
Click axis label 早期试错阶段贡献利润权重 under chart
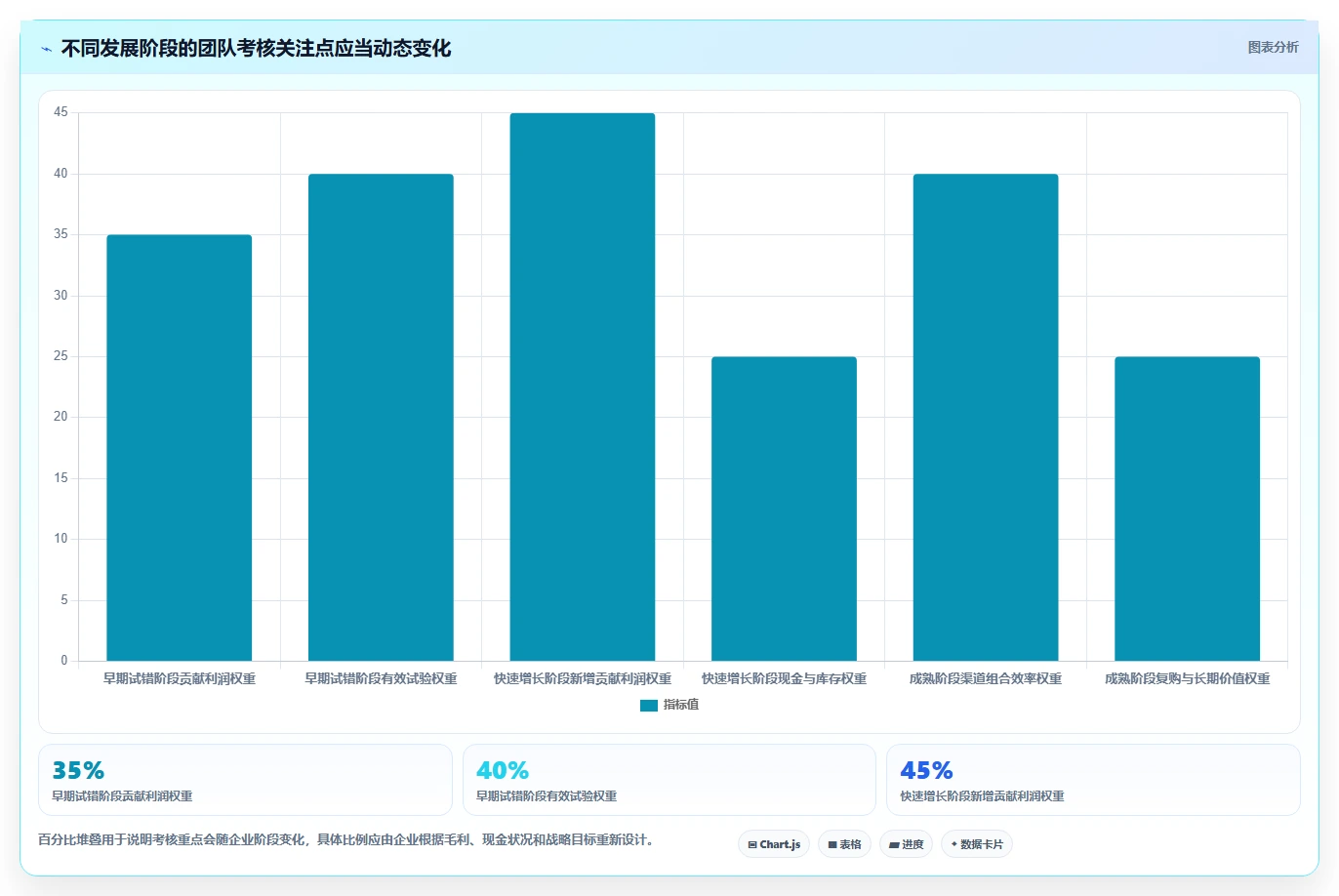pos(180,678)
